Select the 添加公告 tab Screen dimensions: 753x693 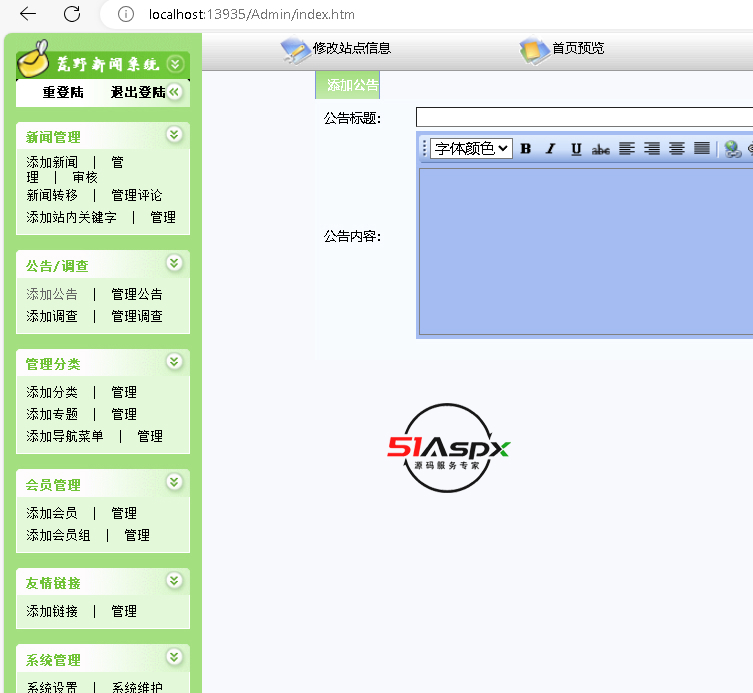(x=348, y=85)
